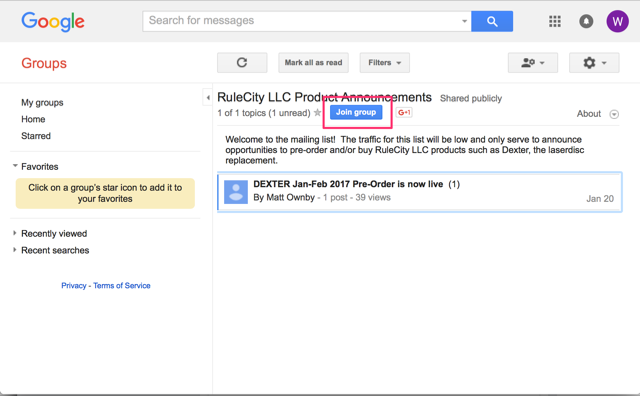Click the Matt Ownby post avatar
This screenshot has width=640, height=396.
pos(236,192)
